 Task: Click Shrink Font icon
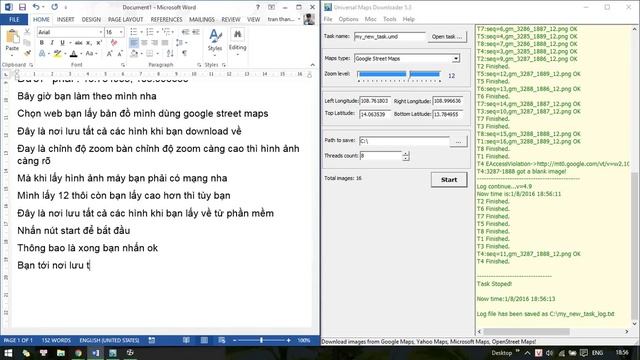(120, 53)
